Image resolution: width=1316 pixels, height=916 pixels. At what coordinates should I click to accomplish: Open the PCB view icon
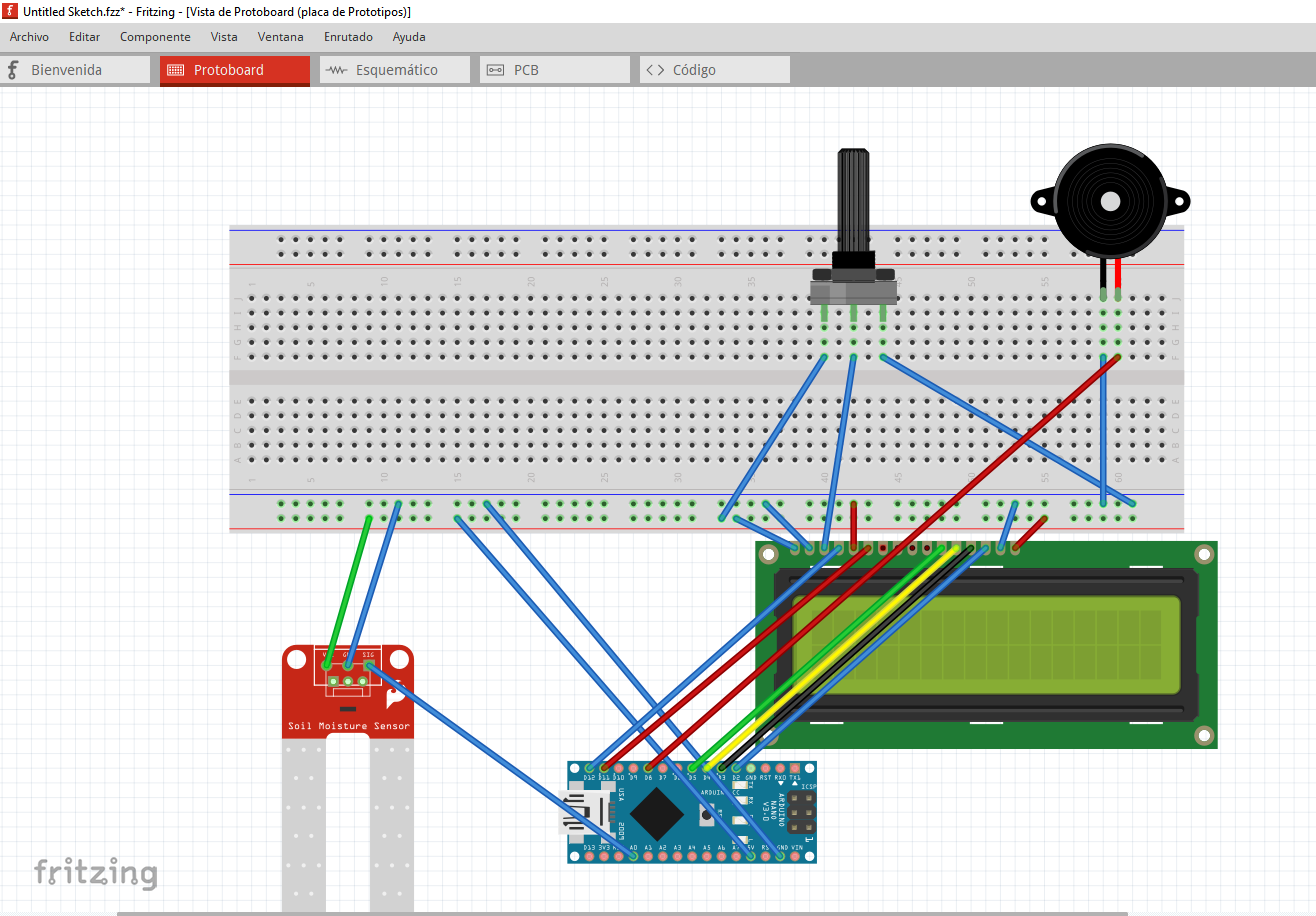point(495,69)
